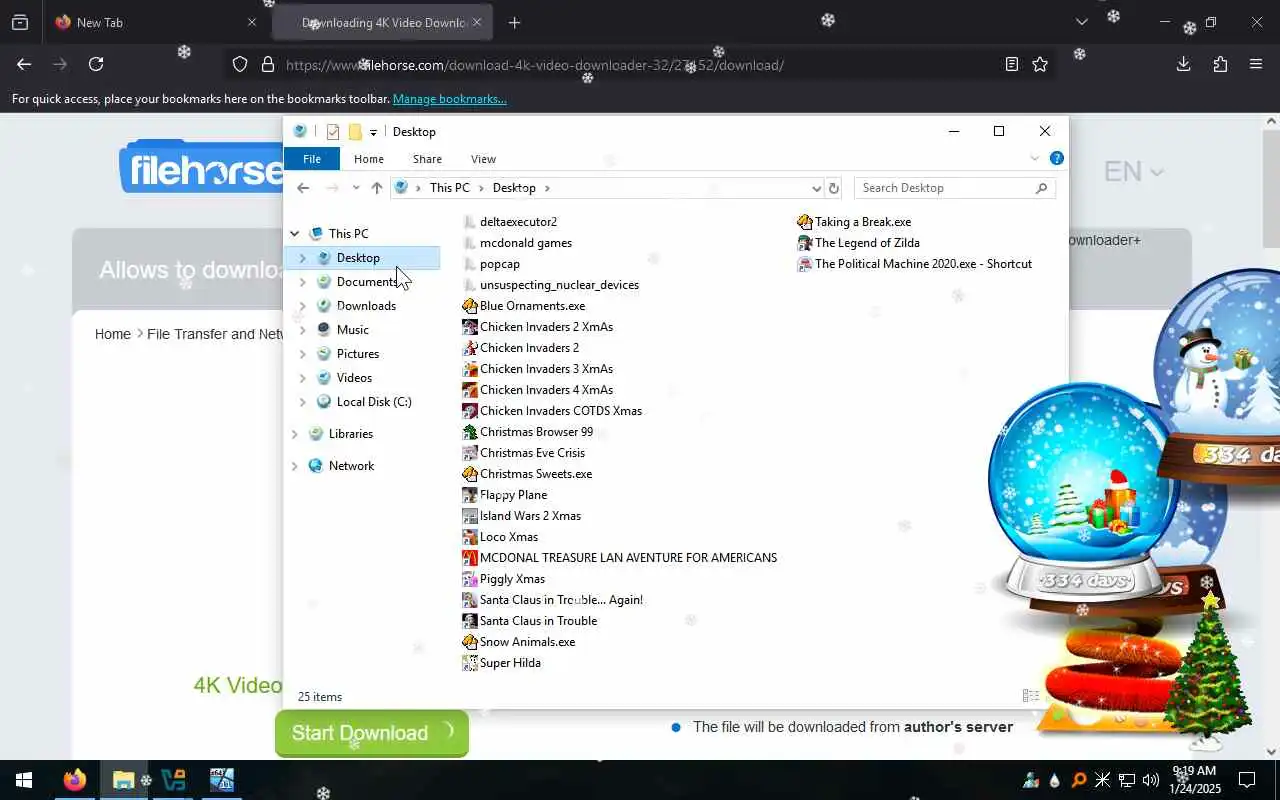Select Island Wars 2 Xmas icon
This screenshot has height=800, width=1280.
(x=470, y=516)
